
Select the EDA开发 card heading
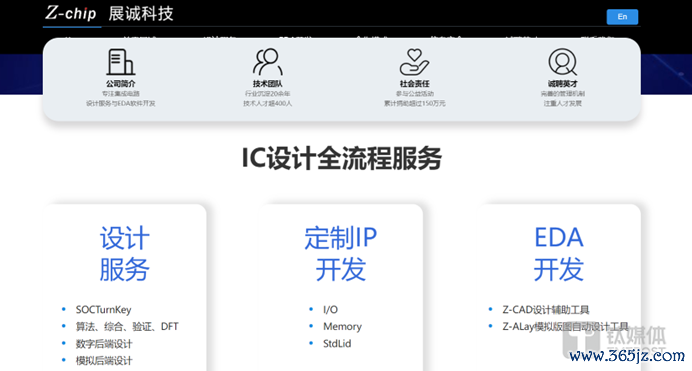click(x=559, y=254)
